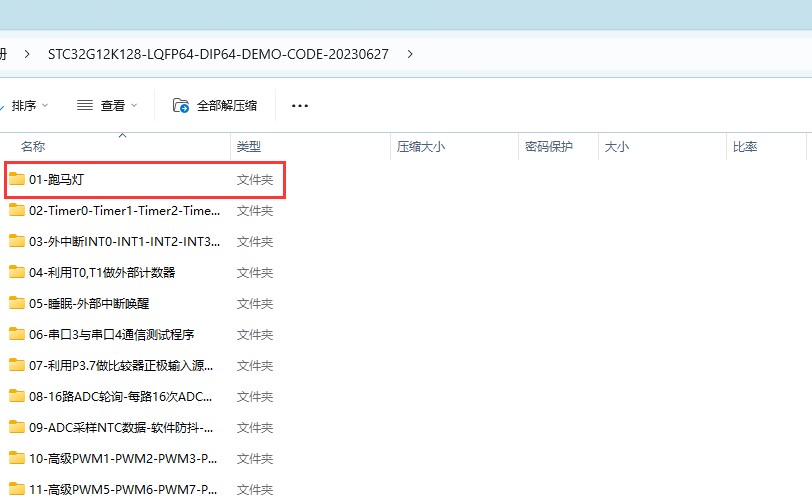Expand breadcrumb chevron before STC32G12K128 folder name
The width and height of the screenshot is (812, 496).
pyautogui.click(x=27, y=54)
